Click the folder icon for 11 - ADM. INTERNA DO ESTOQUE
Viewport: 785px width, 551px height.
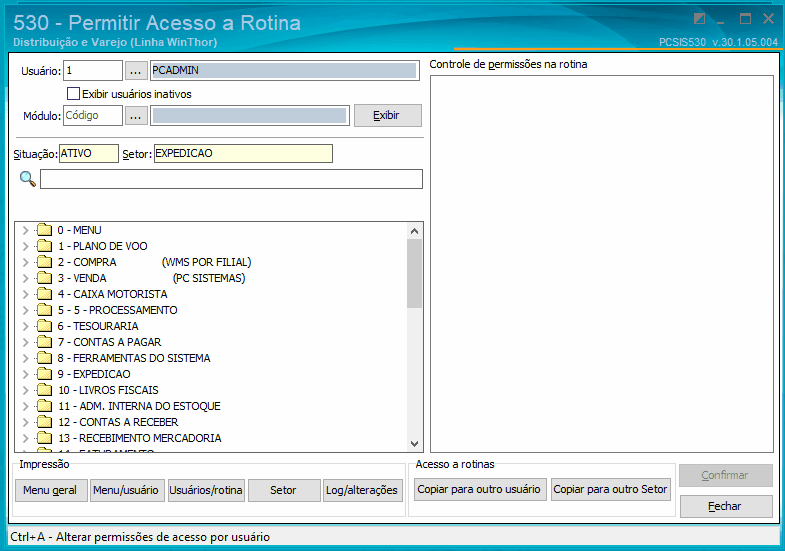tap(45, 406)
